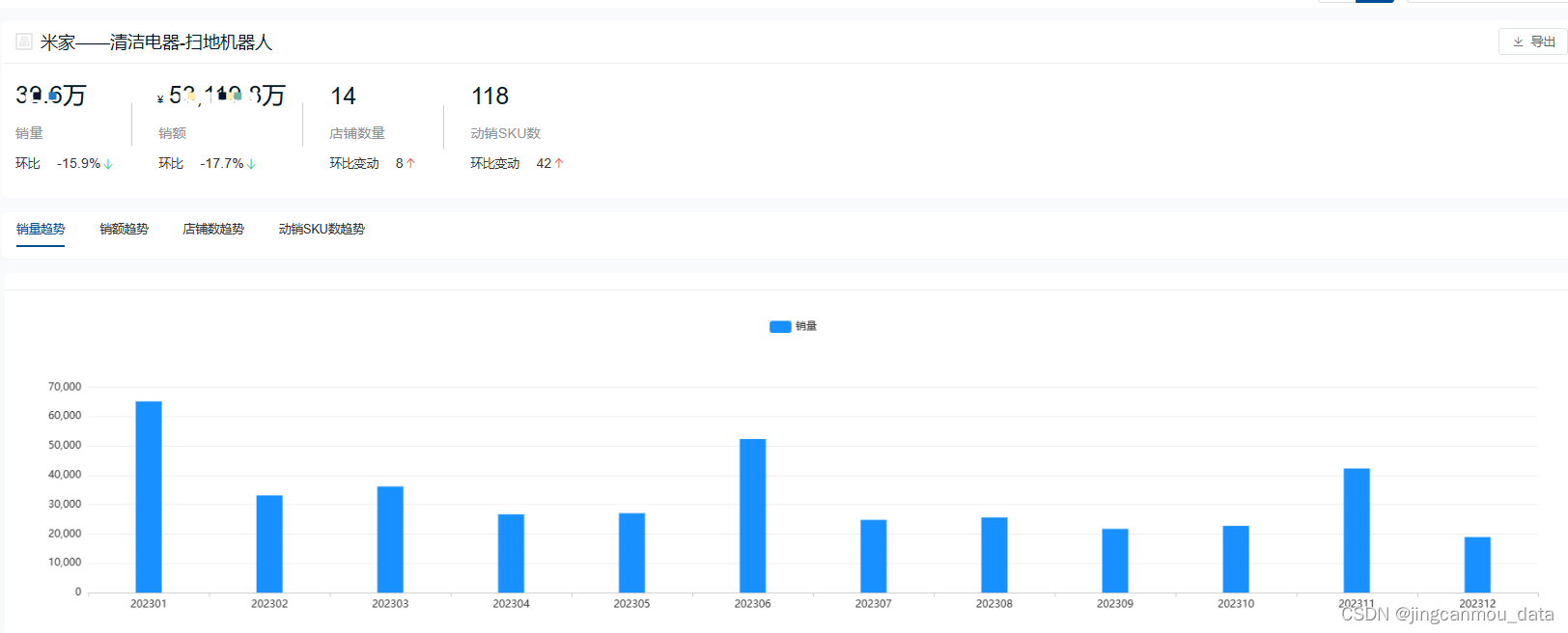This screenshot has width=1568, height=633.
Task: Switch to the 销额趋势 tab
Action: [x=125, y=229]
